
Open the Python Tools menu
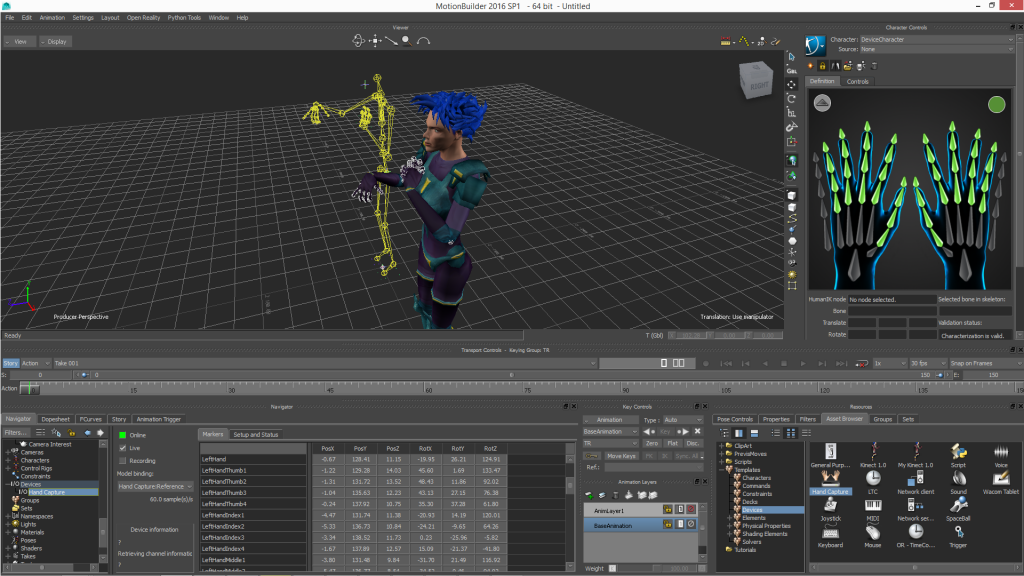(183, 17)
